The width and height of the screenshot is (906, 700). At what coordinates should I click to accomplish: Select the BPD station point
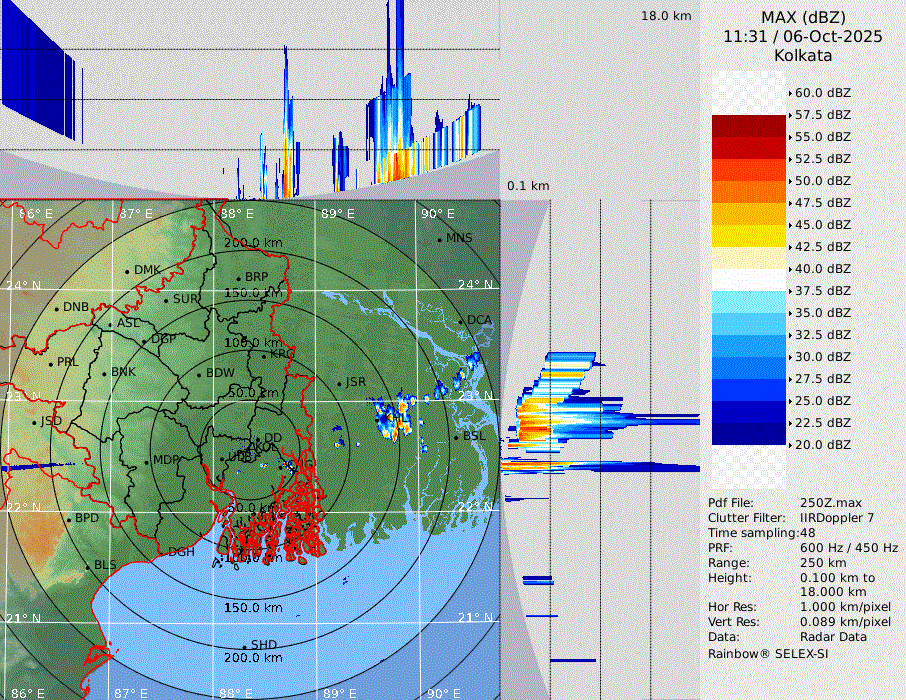click(x=69, y=519)
